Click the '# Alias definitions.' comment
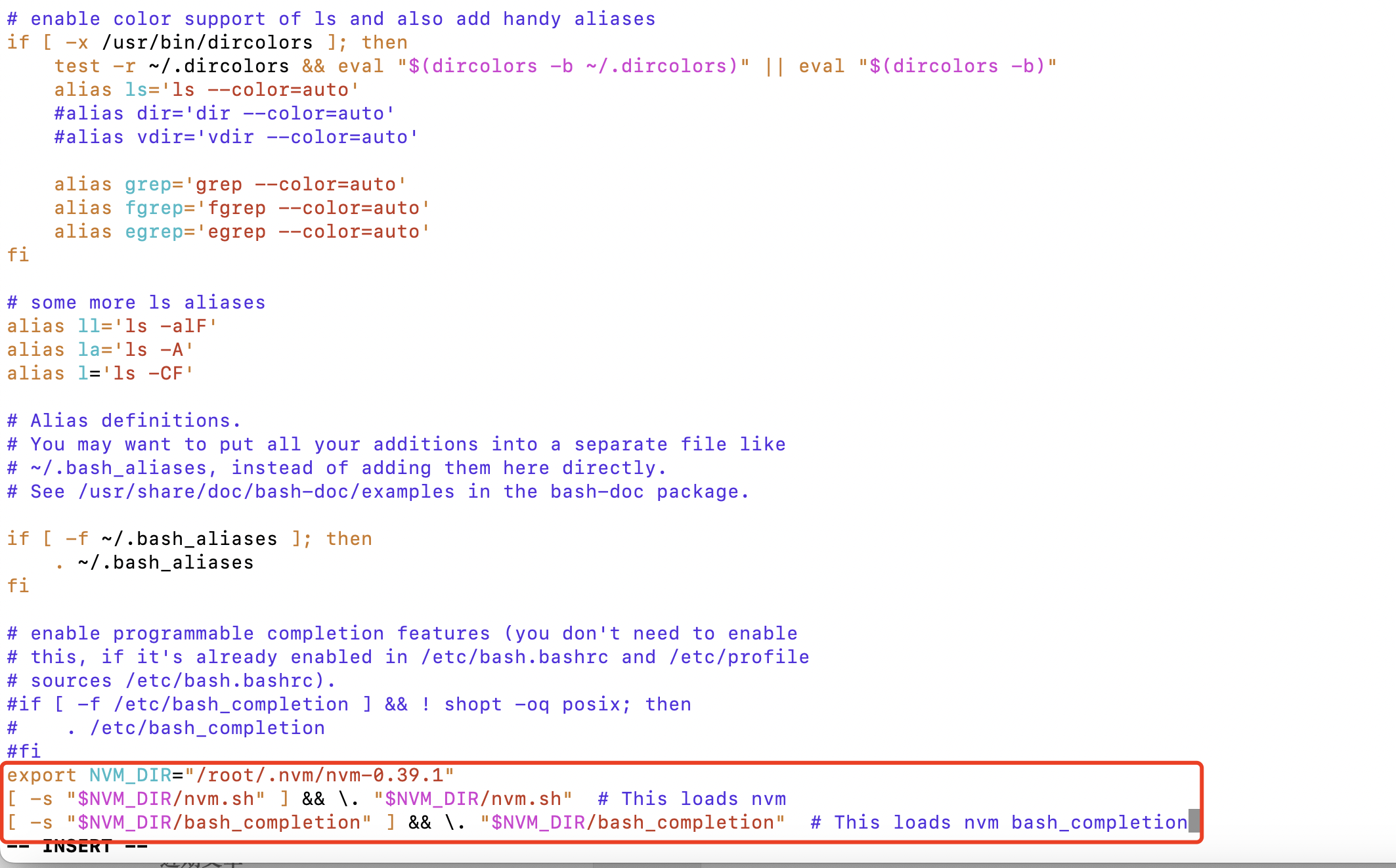1396x868 pixels. [124, 421]
